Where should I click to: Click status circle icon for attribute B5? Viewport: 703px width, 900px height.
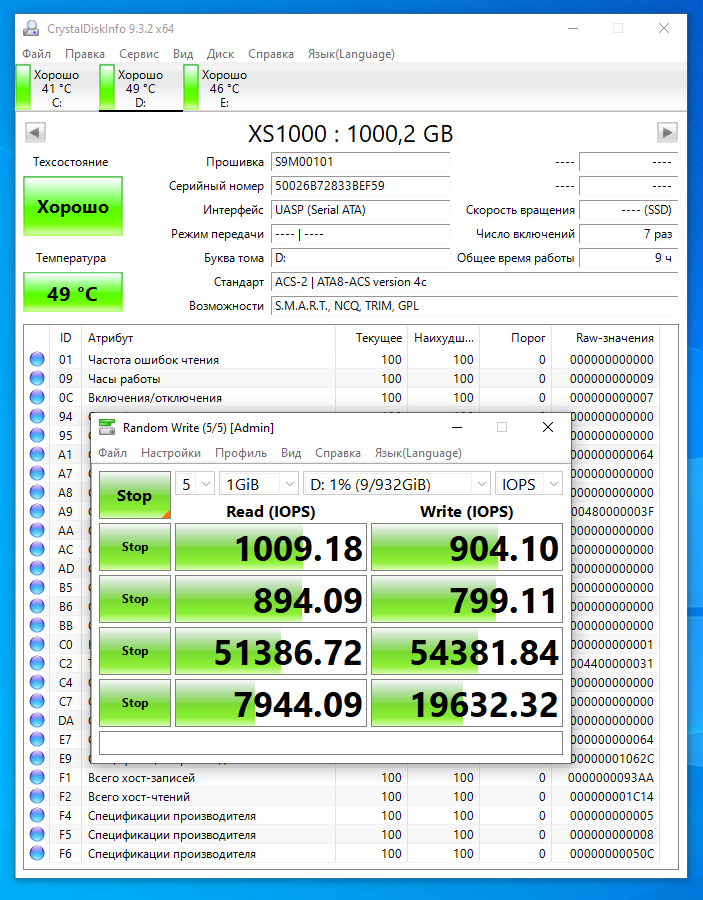point(37,587)
